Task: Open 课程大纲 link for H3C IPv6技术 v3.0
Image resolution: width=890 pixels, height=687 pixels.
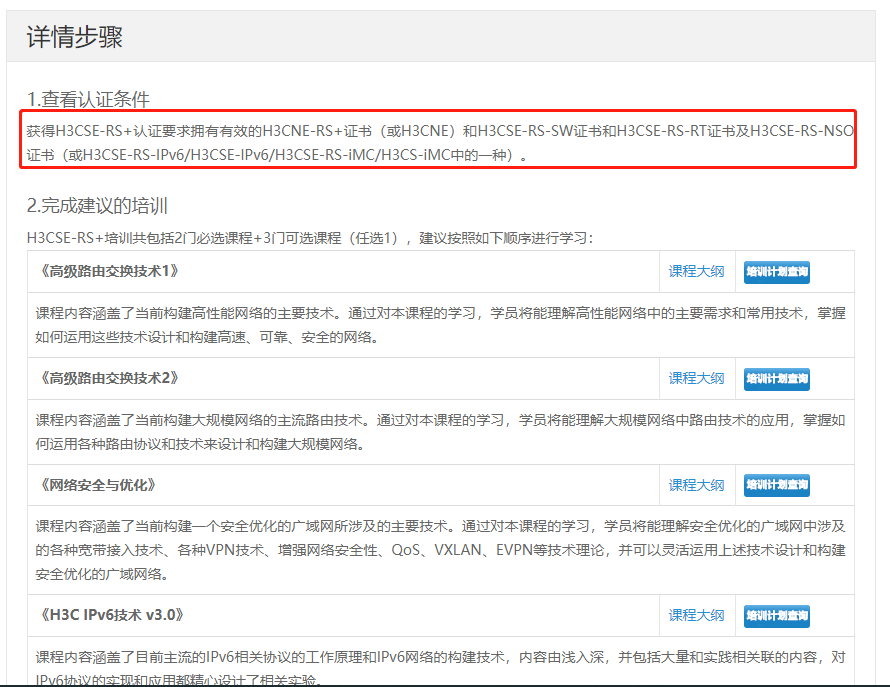Action: 696,615
